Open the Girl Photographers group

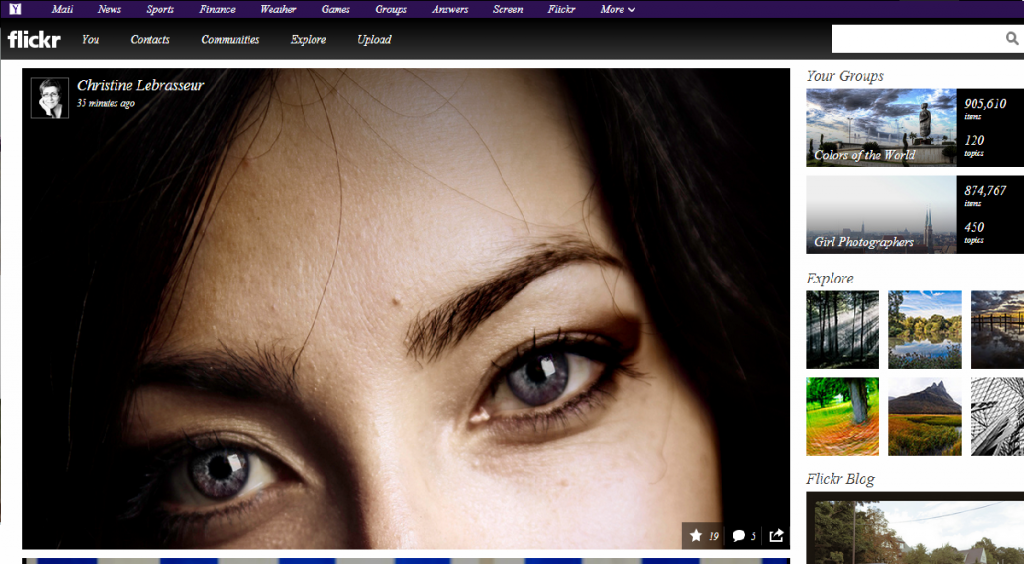[x=881, y=215]
